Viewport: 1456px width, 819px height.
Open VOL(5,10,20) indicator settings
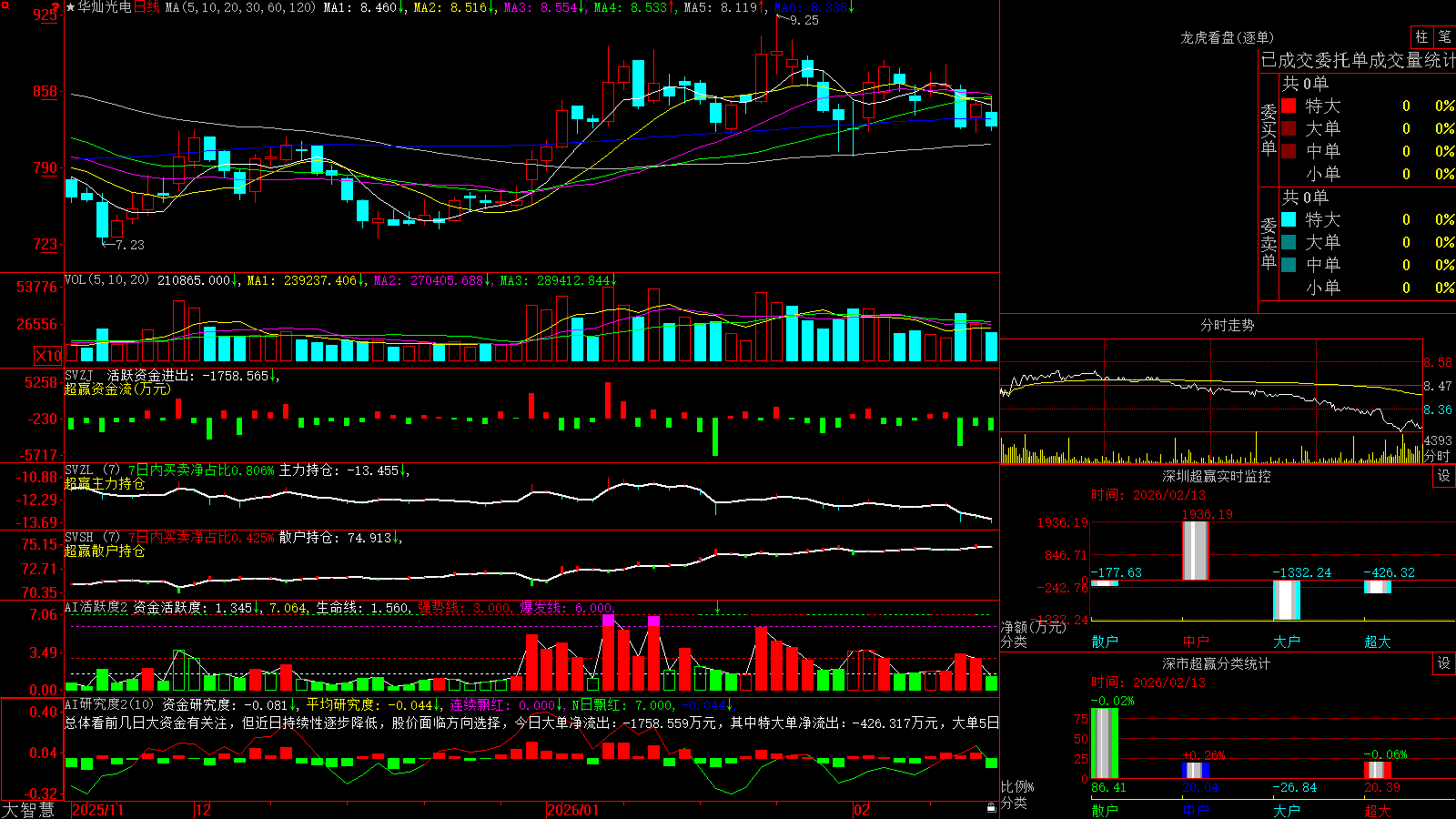[106, 280]
